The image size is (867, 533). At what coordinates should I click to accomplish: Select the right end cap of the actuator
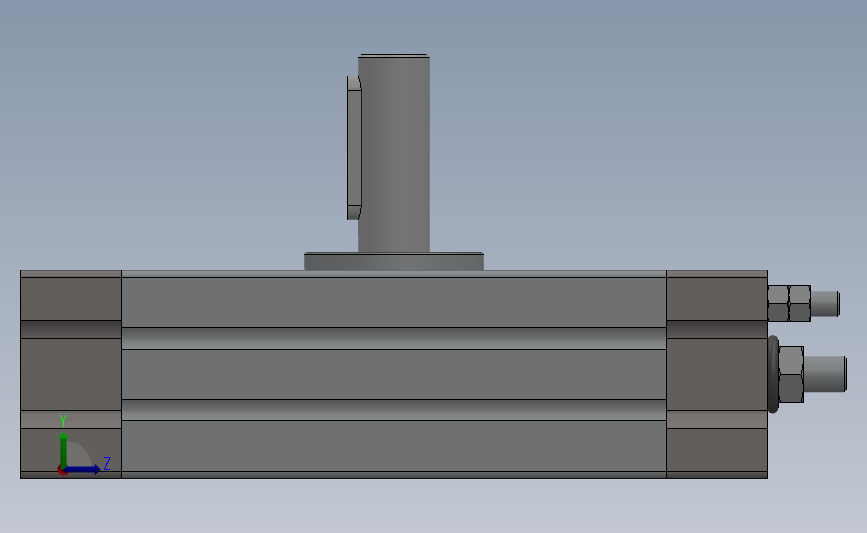click(x=717, y=374)
